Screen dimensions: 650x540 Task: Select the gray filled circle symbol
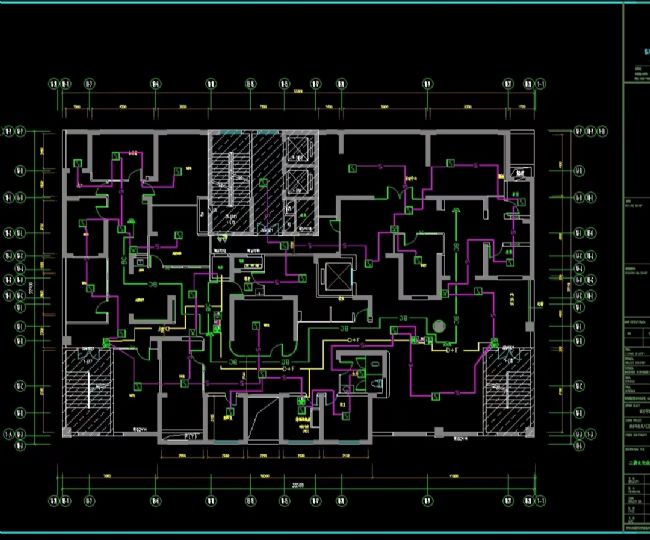439,326
